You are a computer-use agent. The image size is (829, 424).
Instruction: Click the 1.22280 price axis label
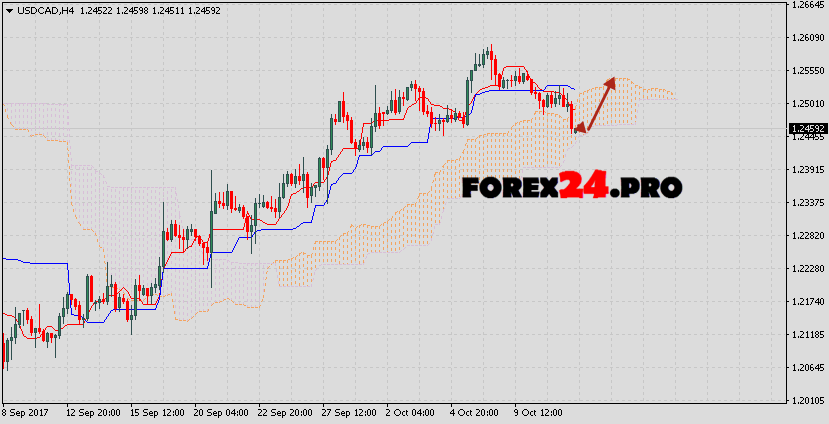(x=806, y=269)
